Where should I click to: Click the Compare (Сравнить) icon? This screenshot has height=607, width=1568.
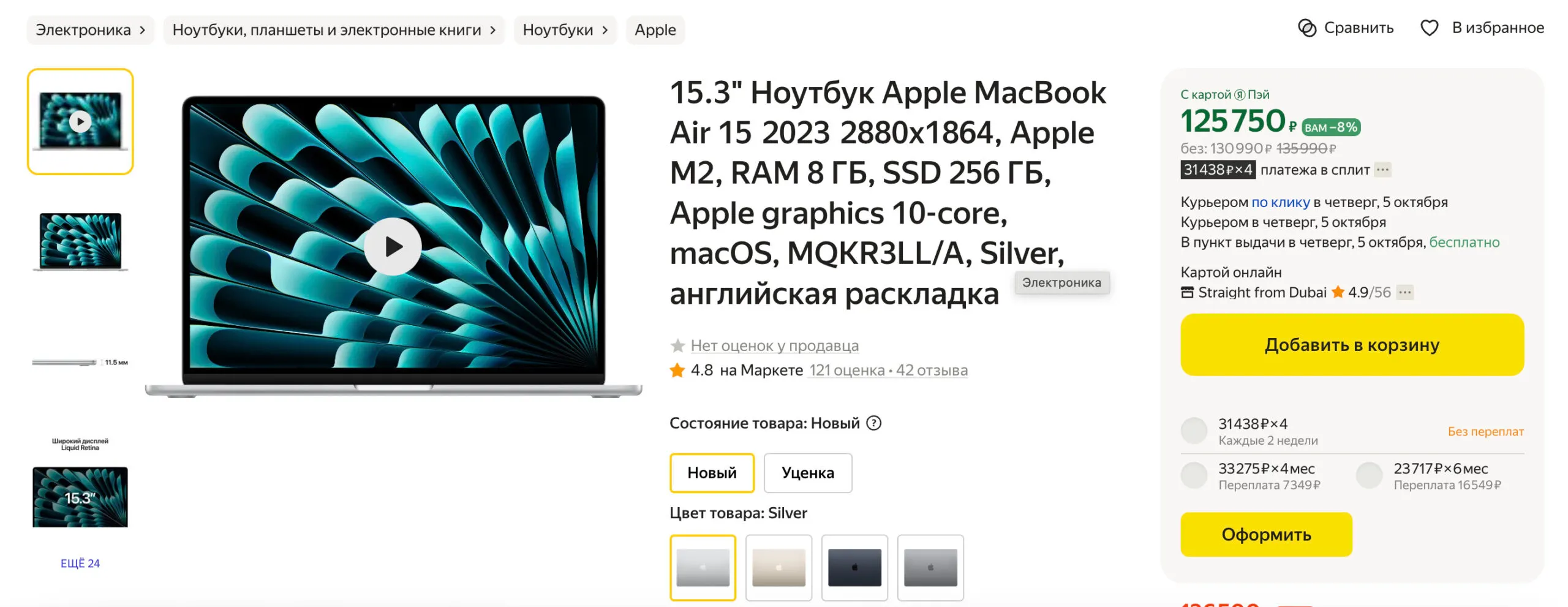point(1306,28)
